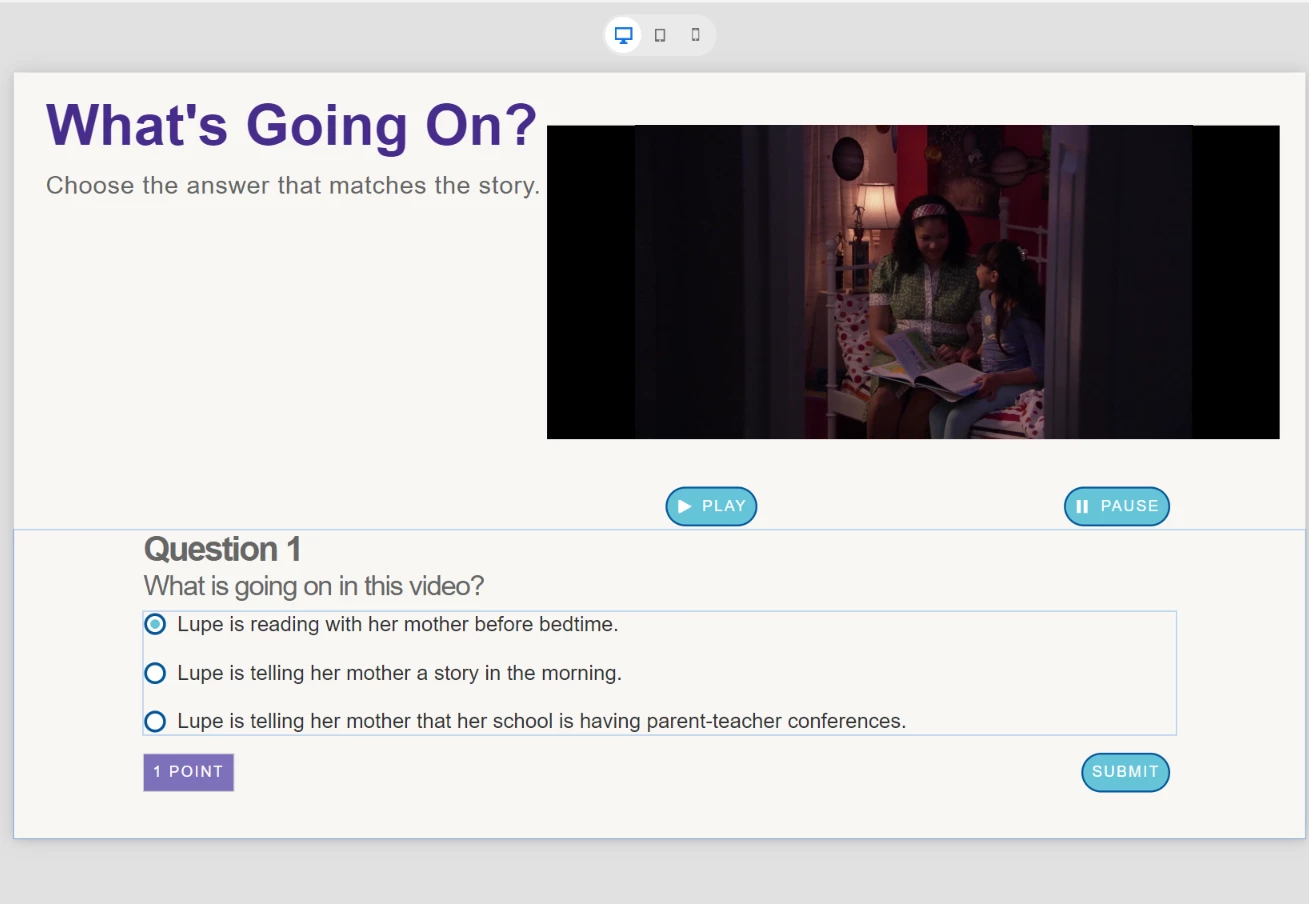
Task: Select 'reading with her mother before bedtime' option
Action: (x=155, y=624)
